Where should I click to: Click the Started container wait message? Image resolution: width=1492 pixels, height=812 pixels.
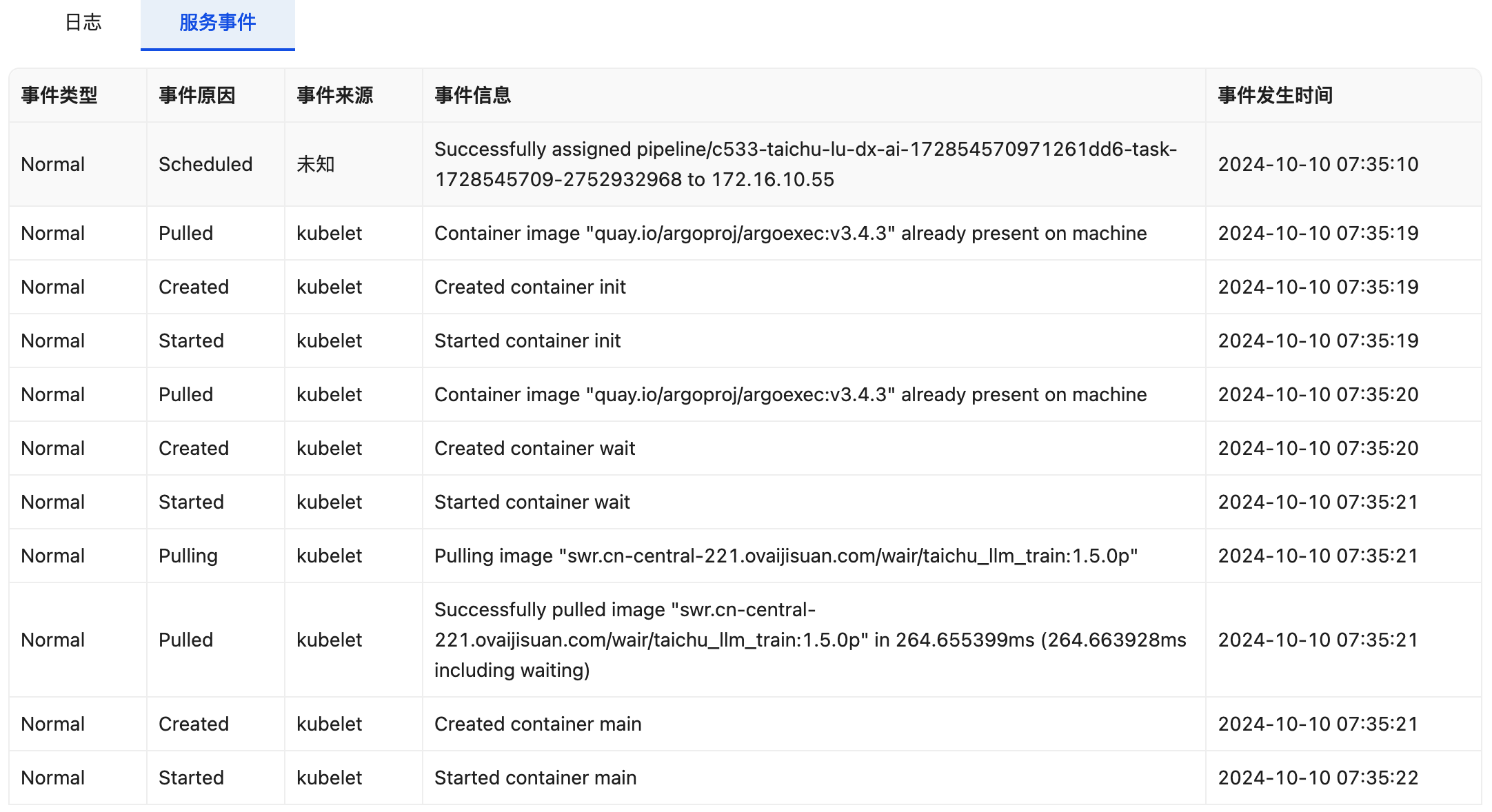click(532, 502)
